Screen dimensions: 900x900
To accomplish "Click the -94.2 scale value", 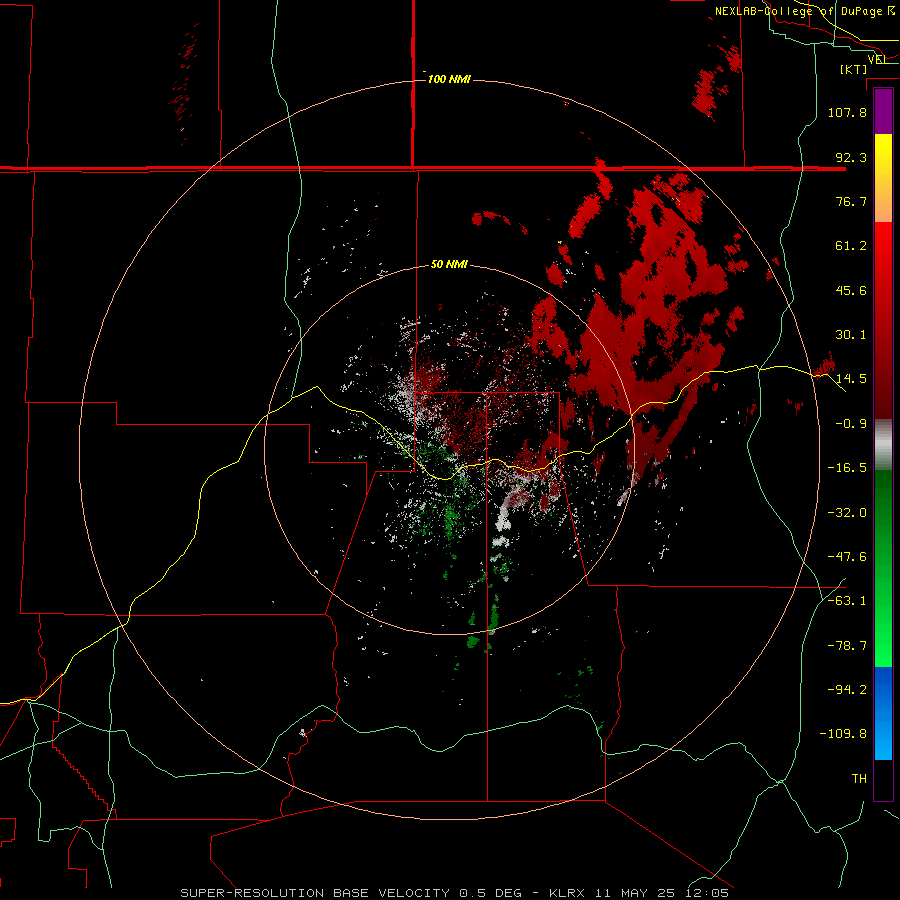I will (x=847, y=690).
